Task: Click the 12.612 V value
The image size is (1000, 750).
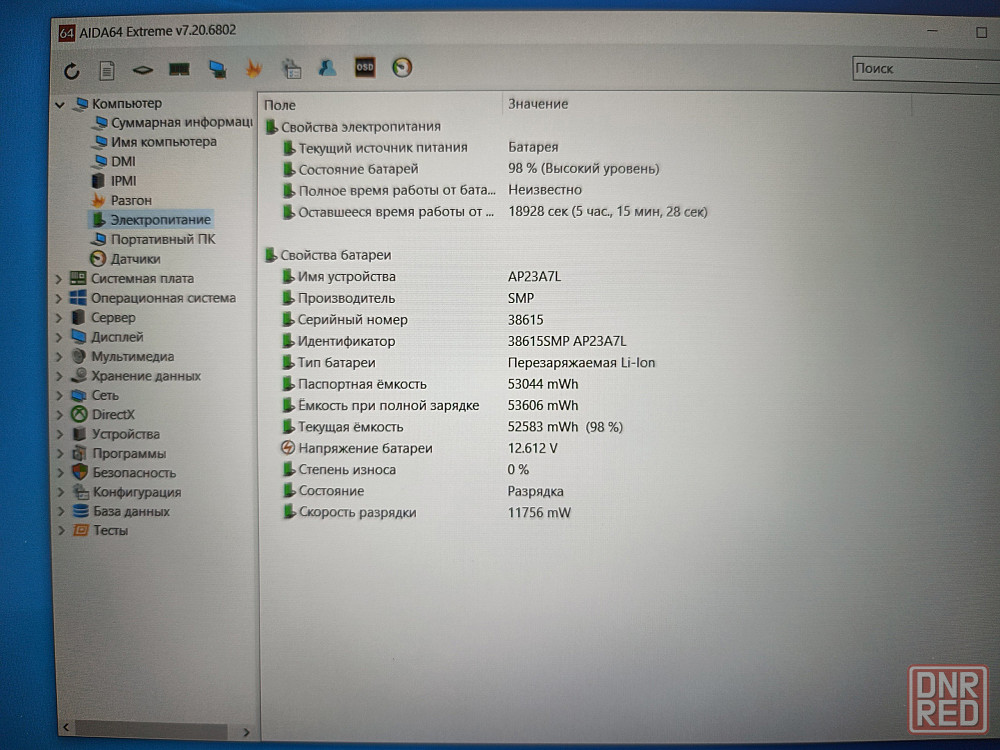Action: coord(533,448)
